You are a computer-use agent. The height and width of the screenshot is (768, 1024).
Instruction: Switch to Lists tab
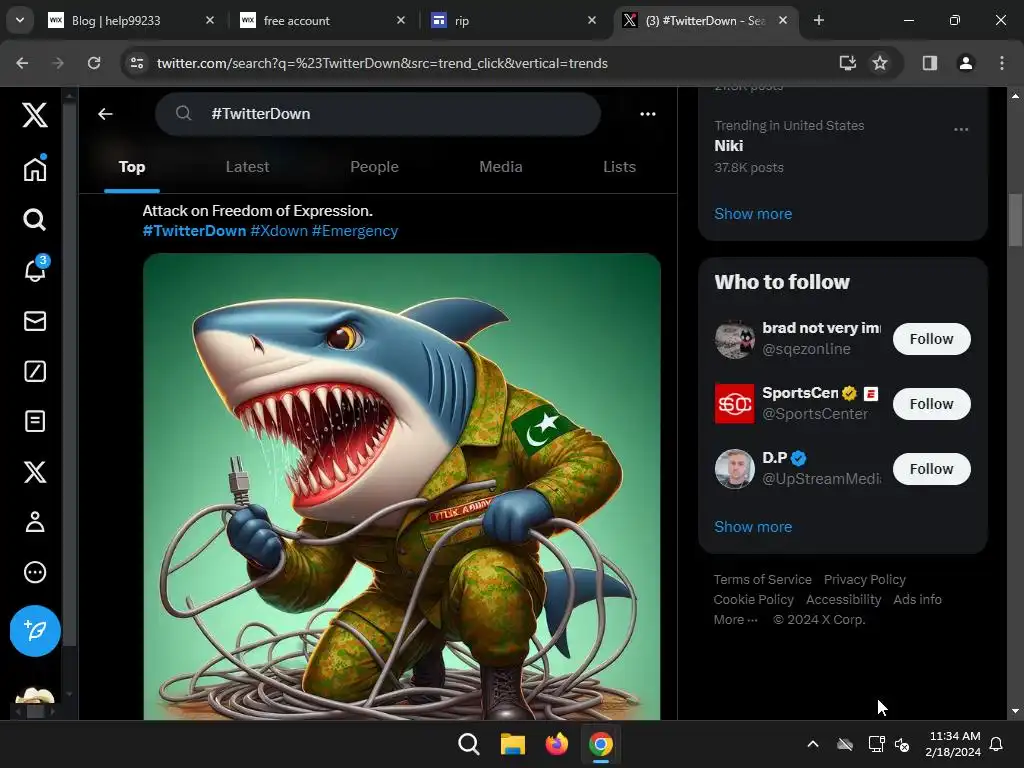[x=619, y=167]
